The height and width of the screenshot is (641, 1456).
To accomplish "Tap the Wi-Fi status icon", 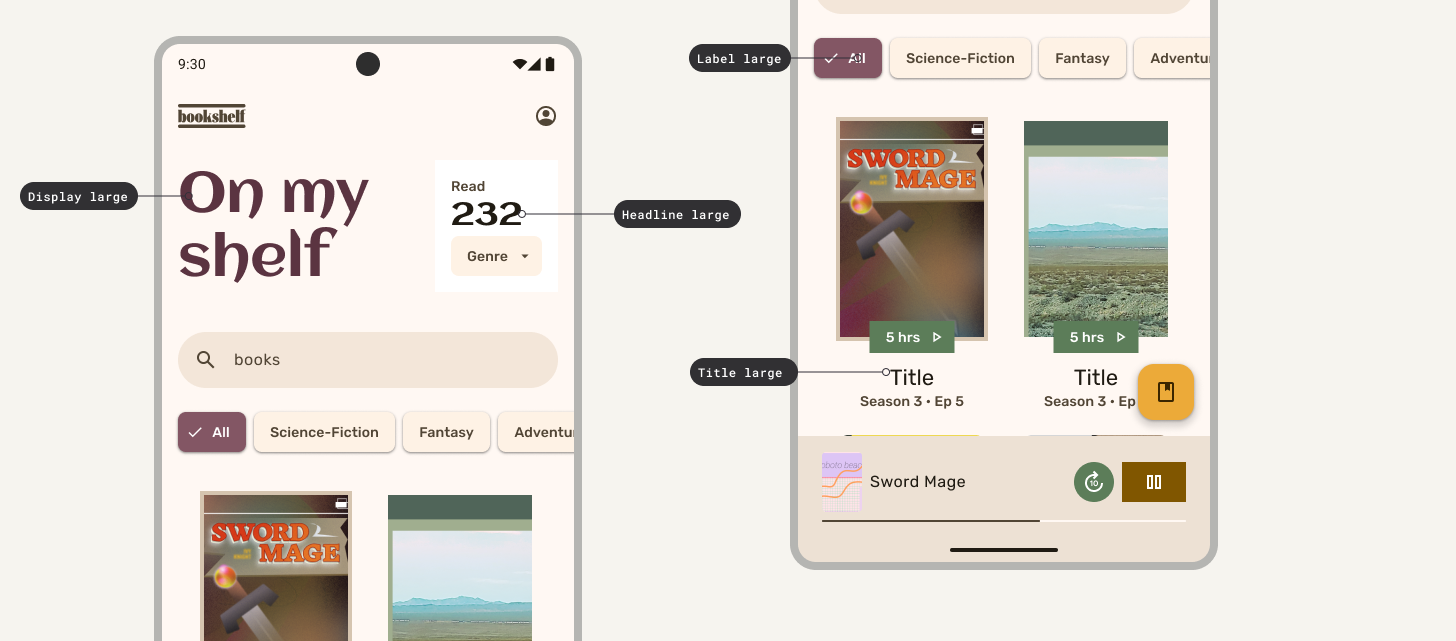I will click(519, 64).
